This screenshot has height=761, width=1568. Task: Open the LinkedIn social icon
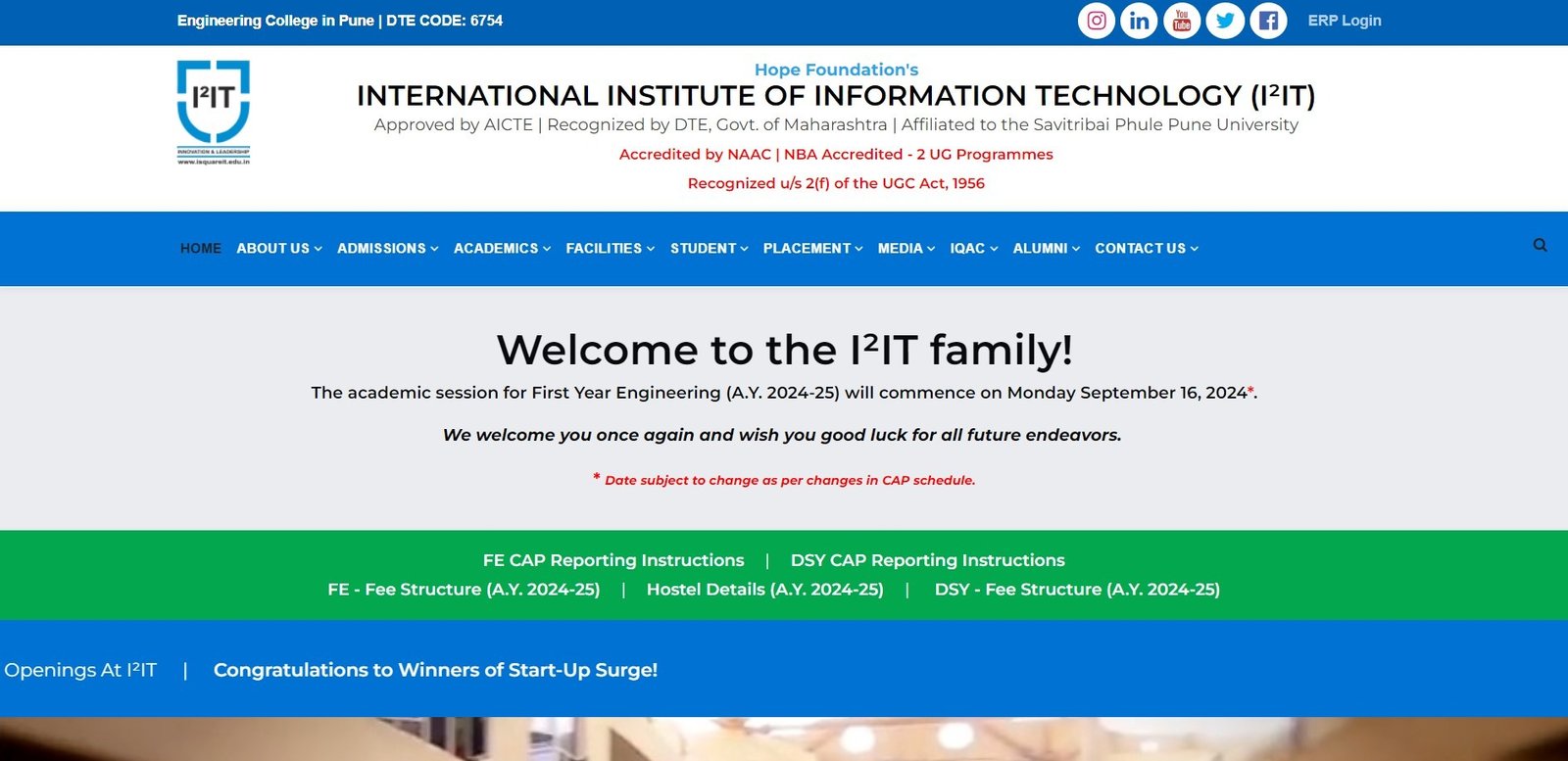pyautogui.click(x=1139, y=21)
